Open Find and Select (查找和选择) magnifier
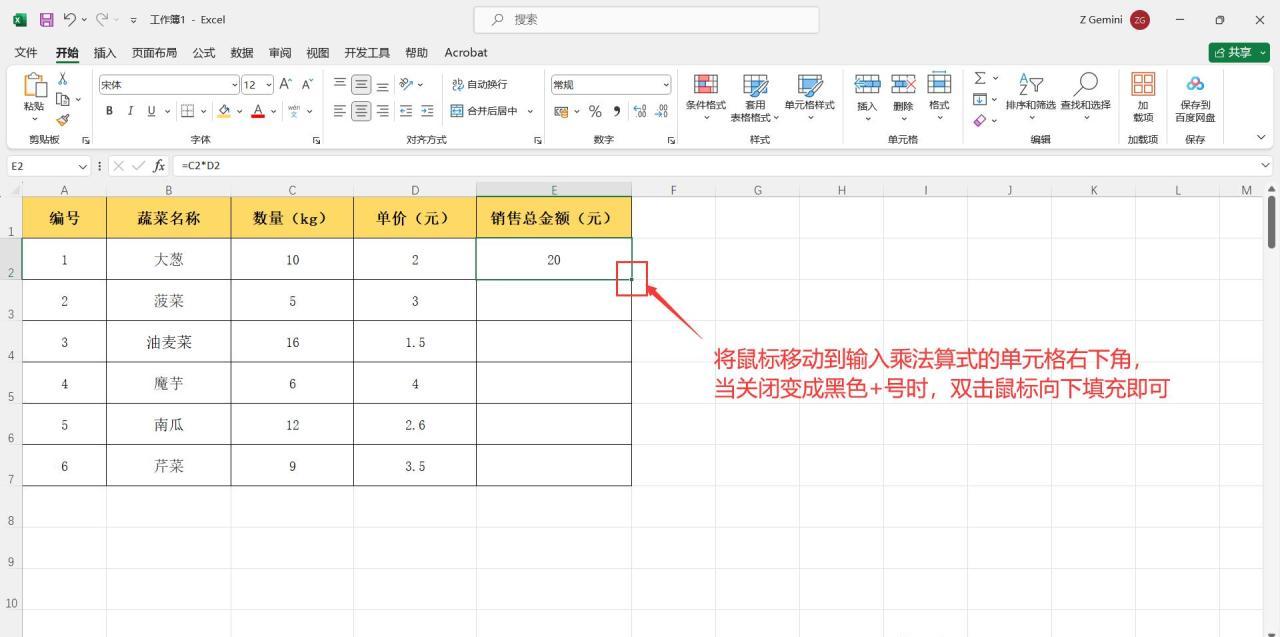The image size is (1280, 637). click(1085, 98)
